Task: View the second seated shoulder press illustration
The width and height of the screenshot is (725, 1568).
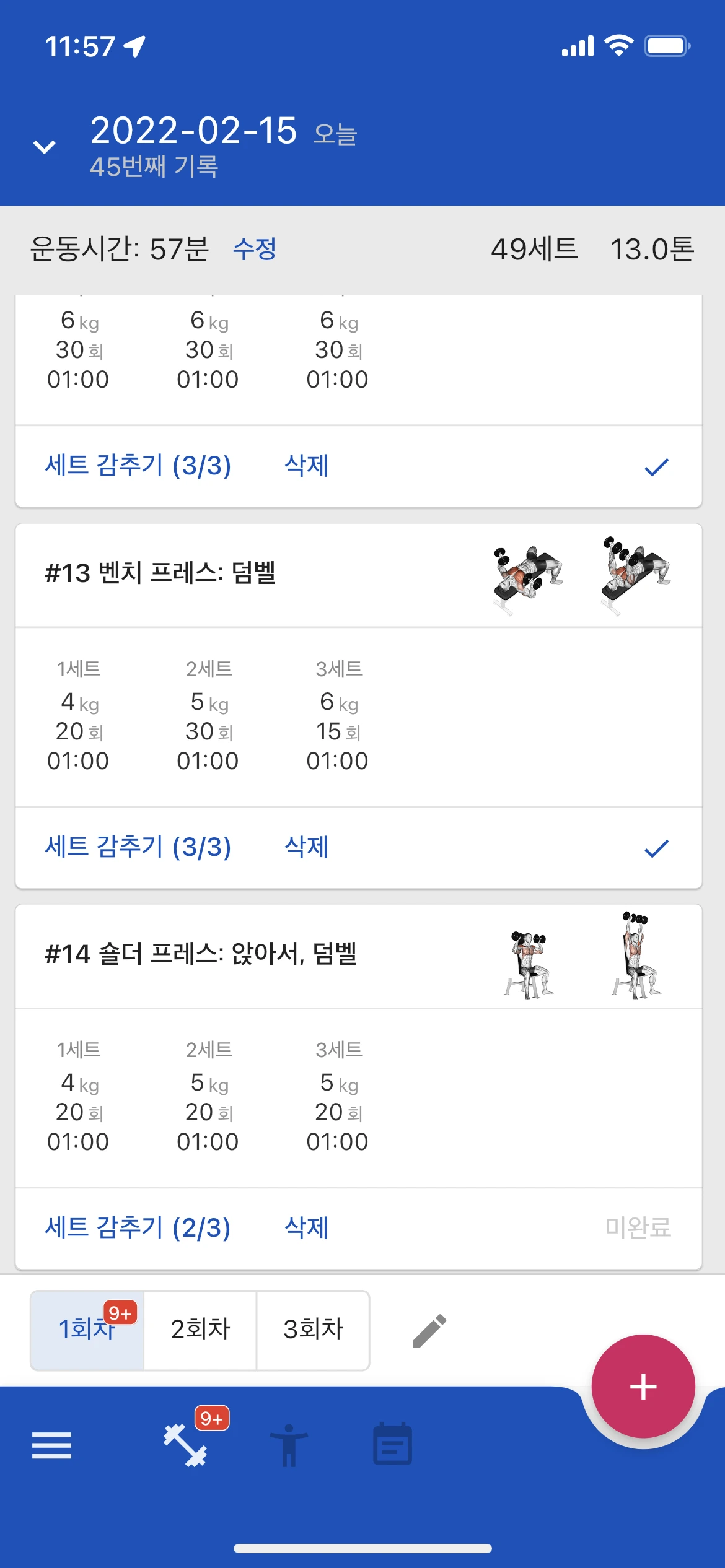Action: pyautogui.click(x=636, y=956)
